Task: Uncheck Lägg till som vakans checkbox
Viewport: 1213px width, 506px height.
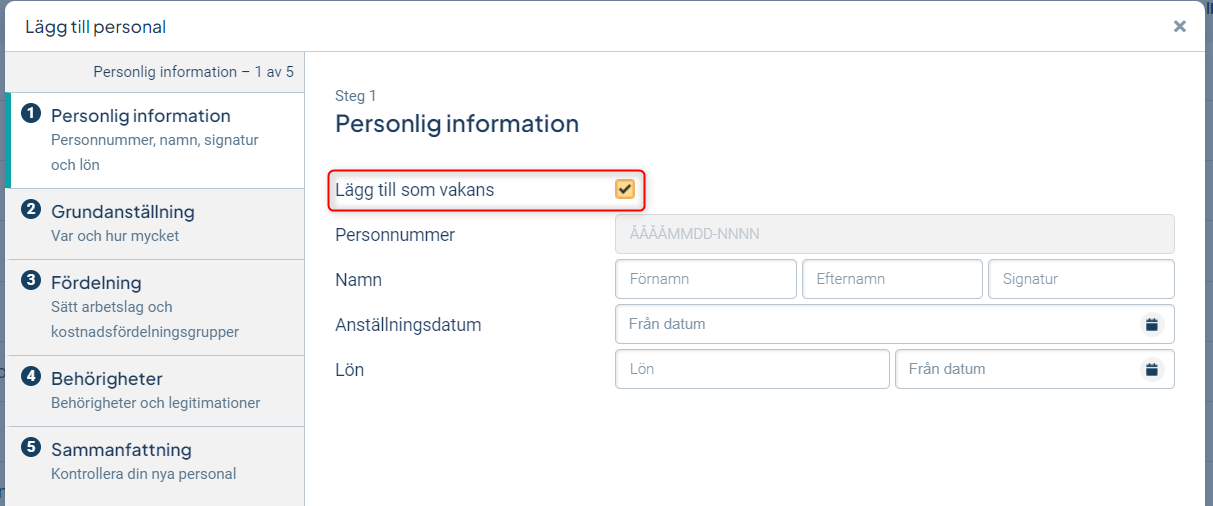Action: (625, 189)
